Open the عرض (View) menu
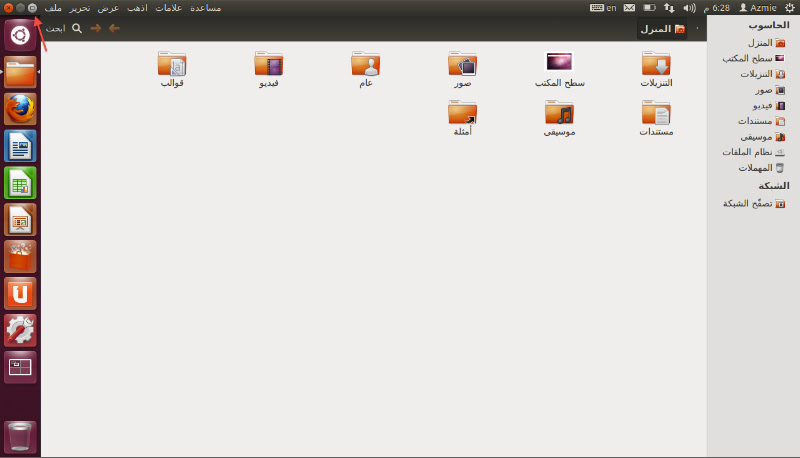 point(108,8)
